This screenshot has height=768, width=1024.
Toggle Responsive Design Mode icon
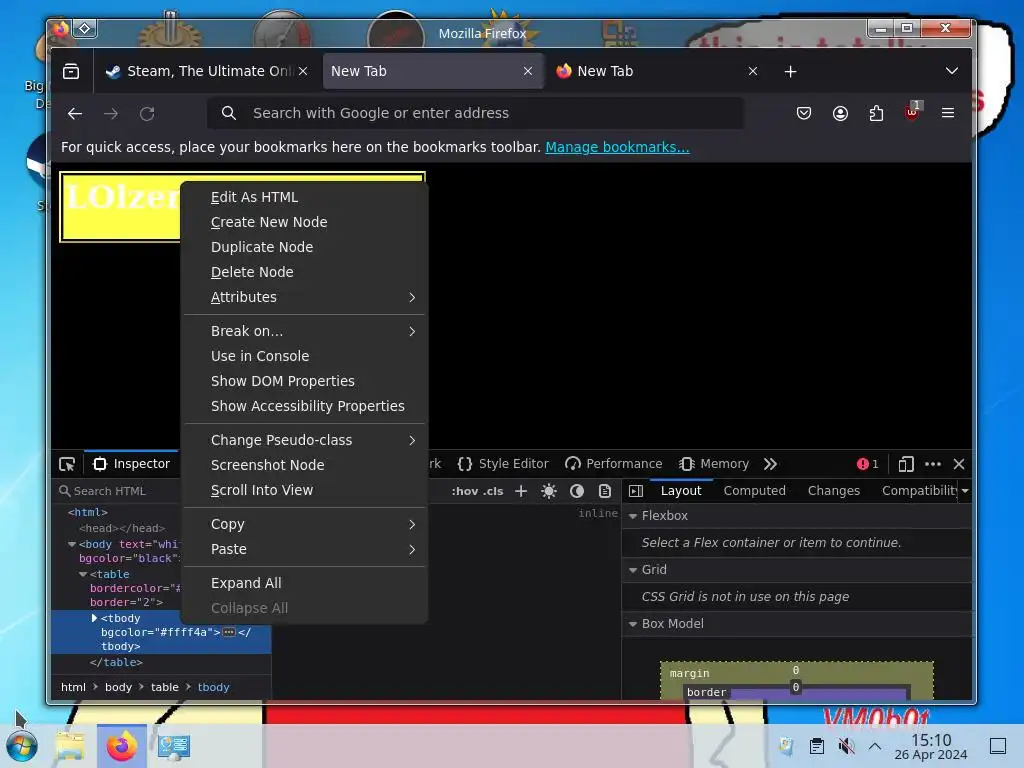click(x=906, y=464)
